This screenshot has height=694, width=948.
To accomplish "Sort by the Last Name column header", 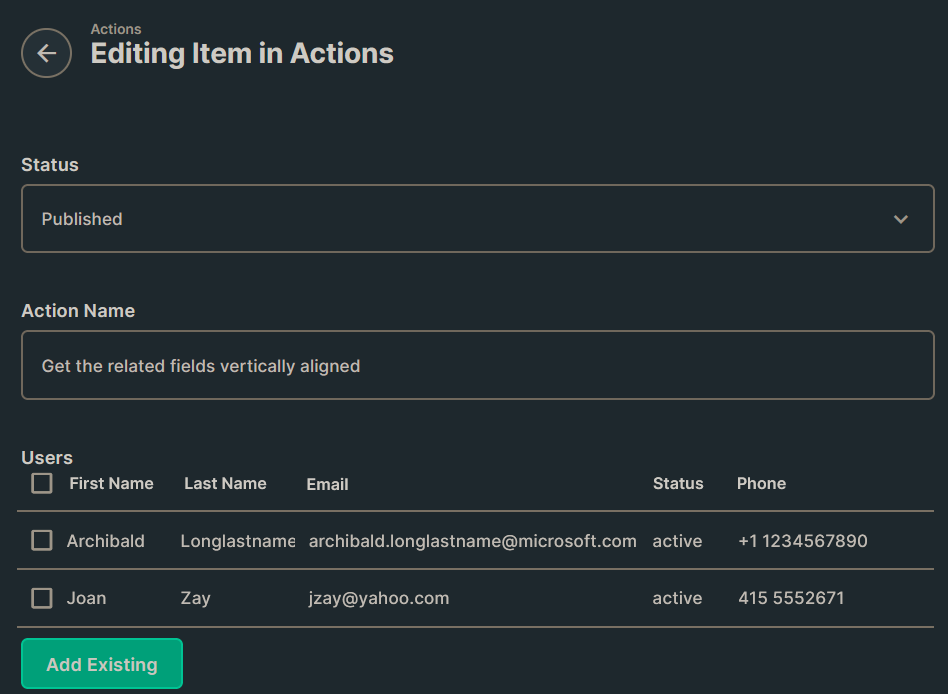I will click(225, 483).
